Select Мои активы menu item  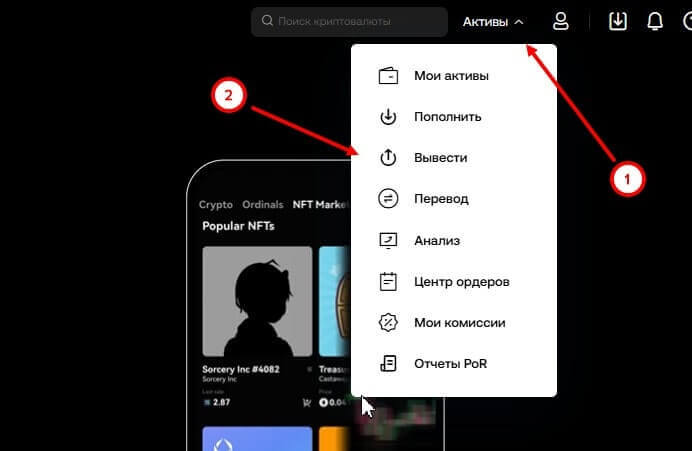tap(451, 76)
